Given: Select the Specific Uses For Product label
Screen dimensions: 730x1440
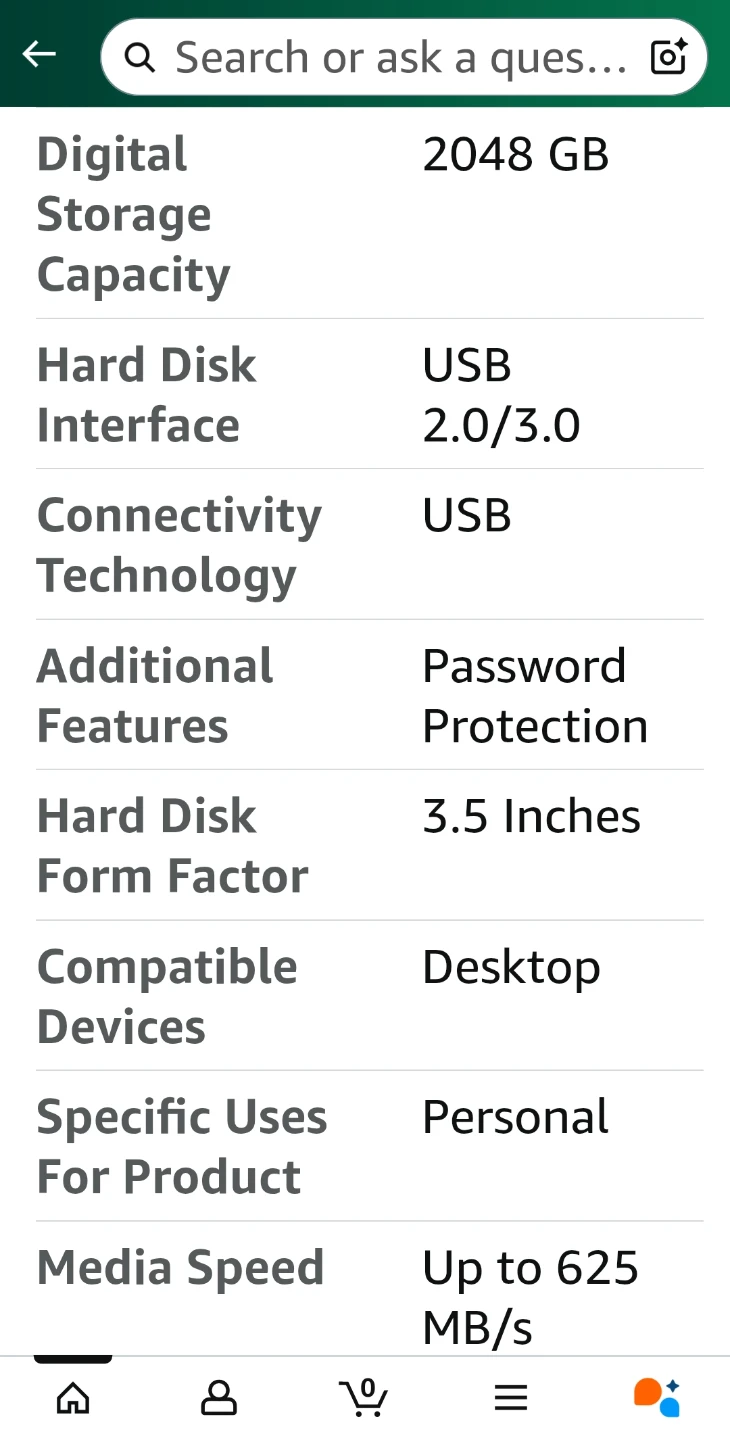Looking at the screenshot, I should (x=181, y=1147).
